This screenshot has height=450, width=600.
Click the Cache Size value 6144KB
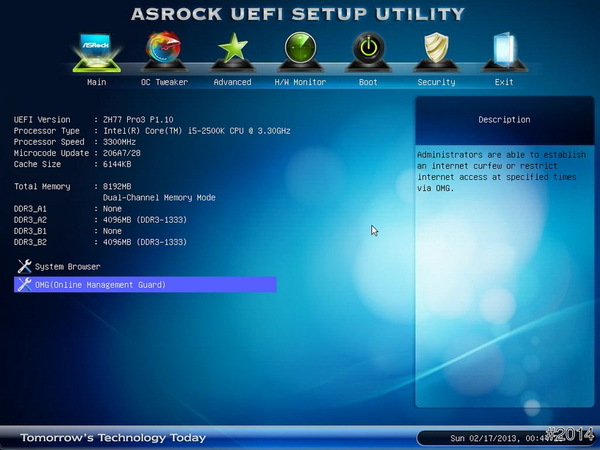point(117,164)
